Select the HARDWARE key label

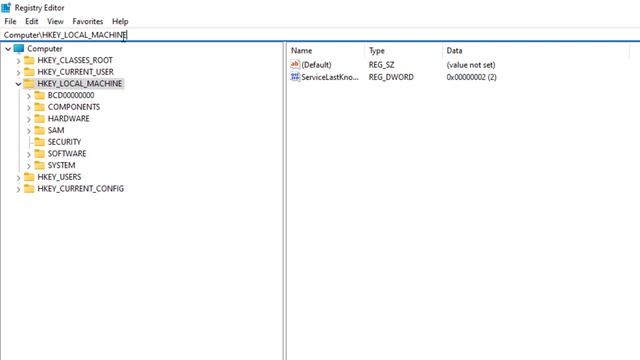click(69, 118)
